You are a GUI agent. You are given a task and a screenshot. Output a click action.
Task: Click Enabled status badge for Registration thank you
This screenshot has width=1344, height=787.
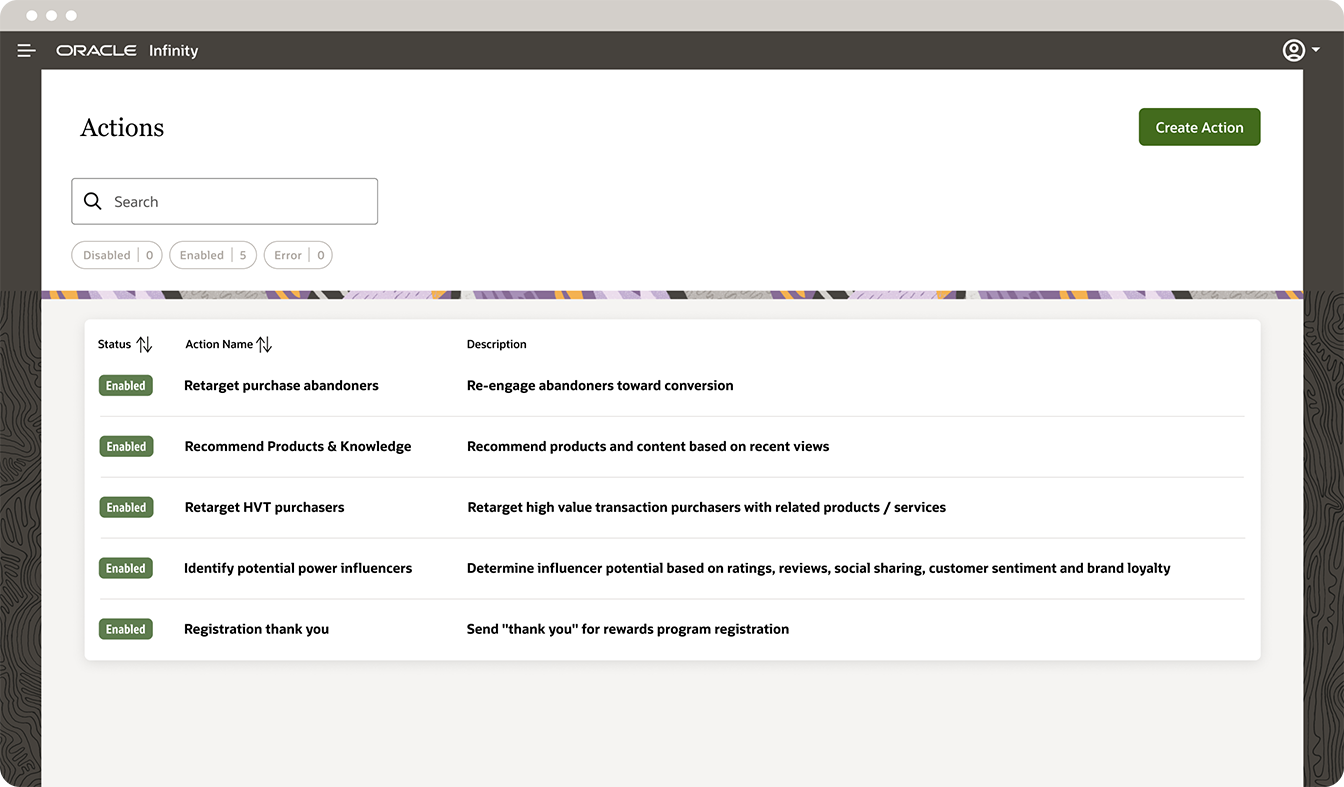click(x=126, y=630)
